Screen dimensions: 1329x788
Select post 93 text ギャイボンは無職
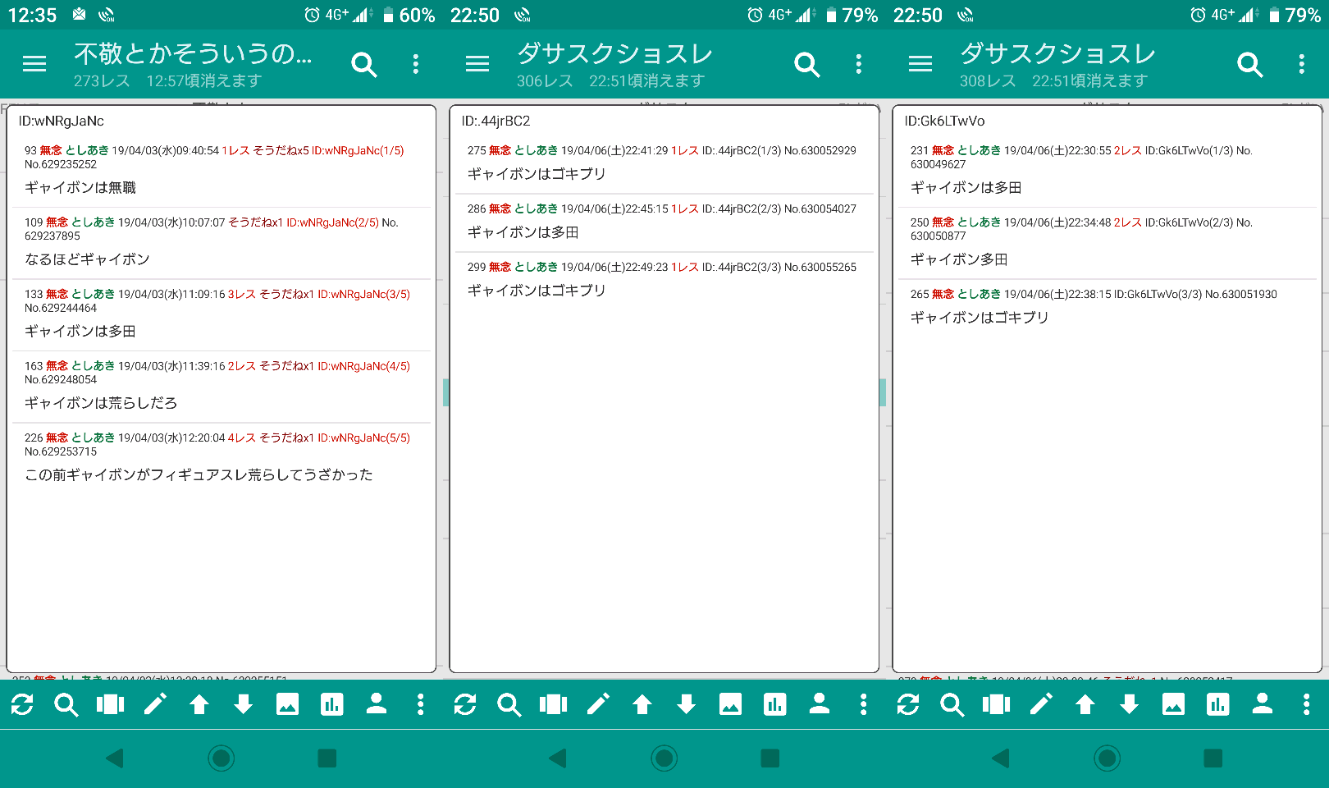point(80,187)
